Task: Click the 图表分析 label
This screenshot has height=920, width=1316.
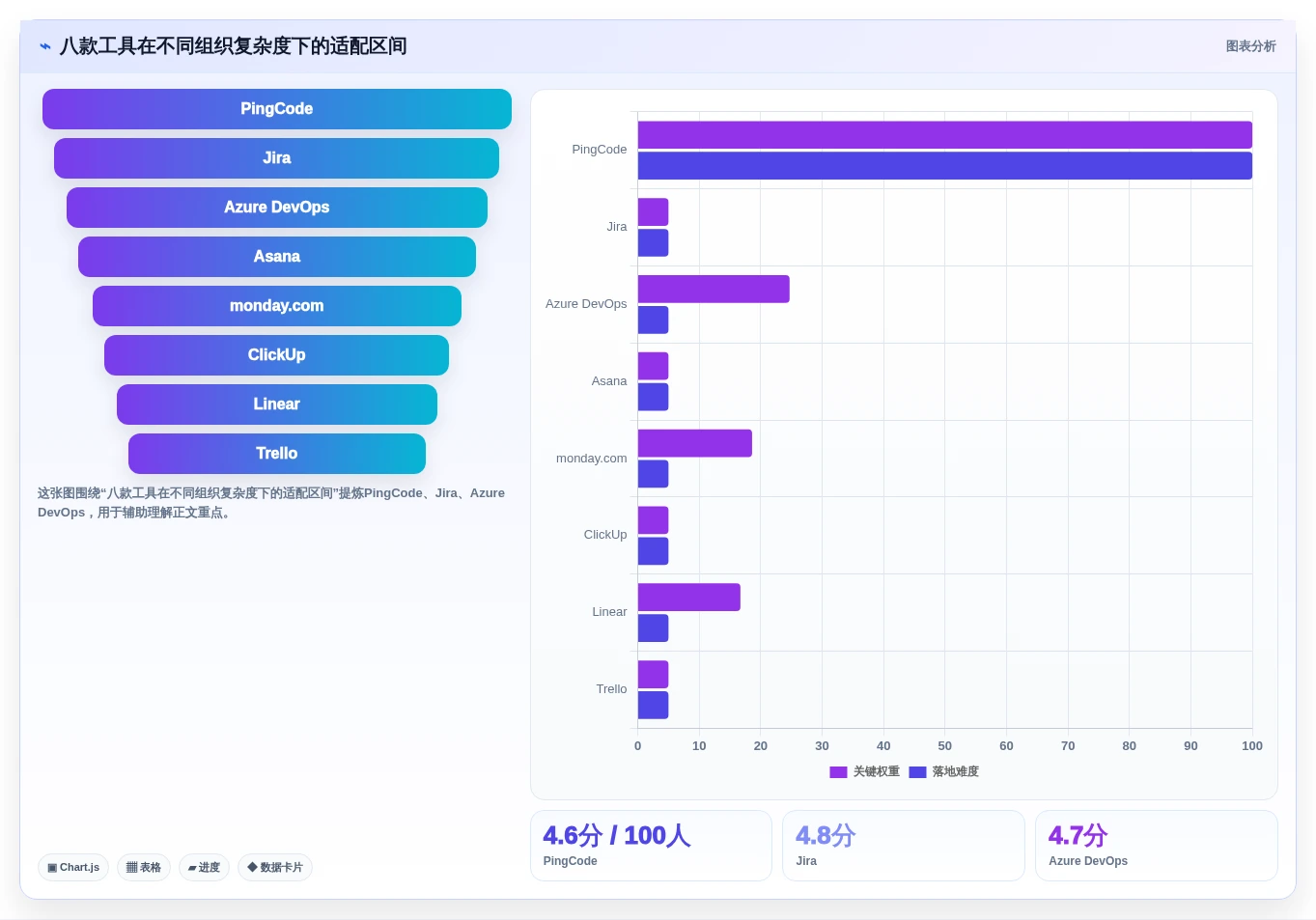Action: click(1250, 46)
